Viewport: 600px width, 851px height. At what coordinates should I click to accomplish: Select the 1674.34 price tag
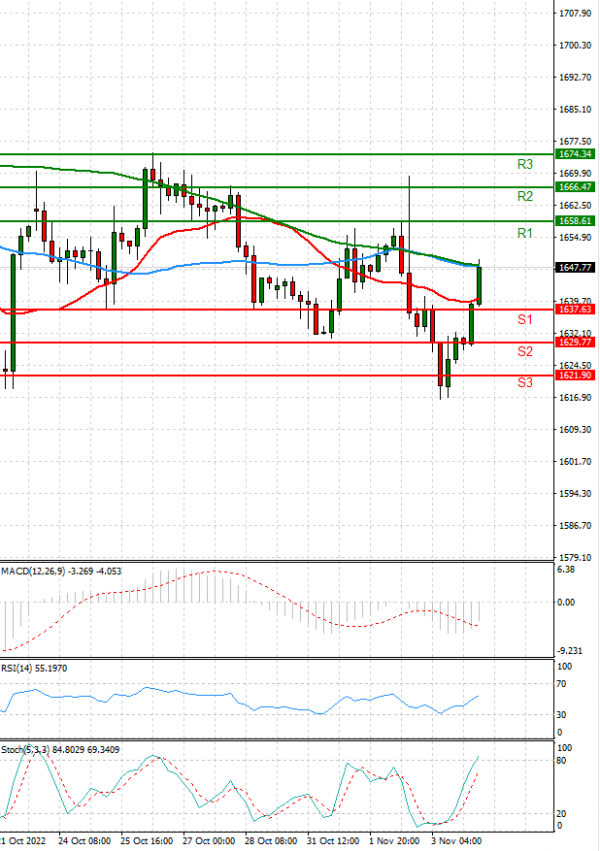coord(575,154)
